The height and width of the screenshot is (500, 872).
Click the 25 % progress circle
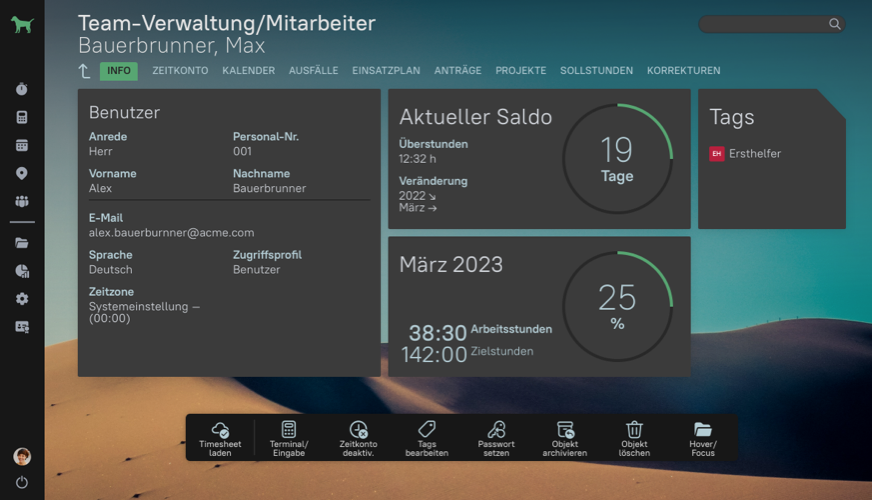[617, 306]
